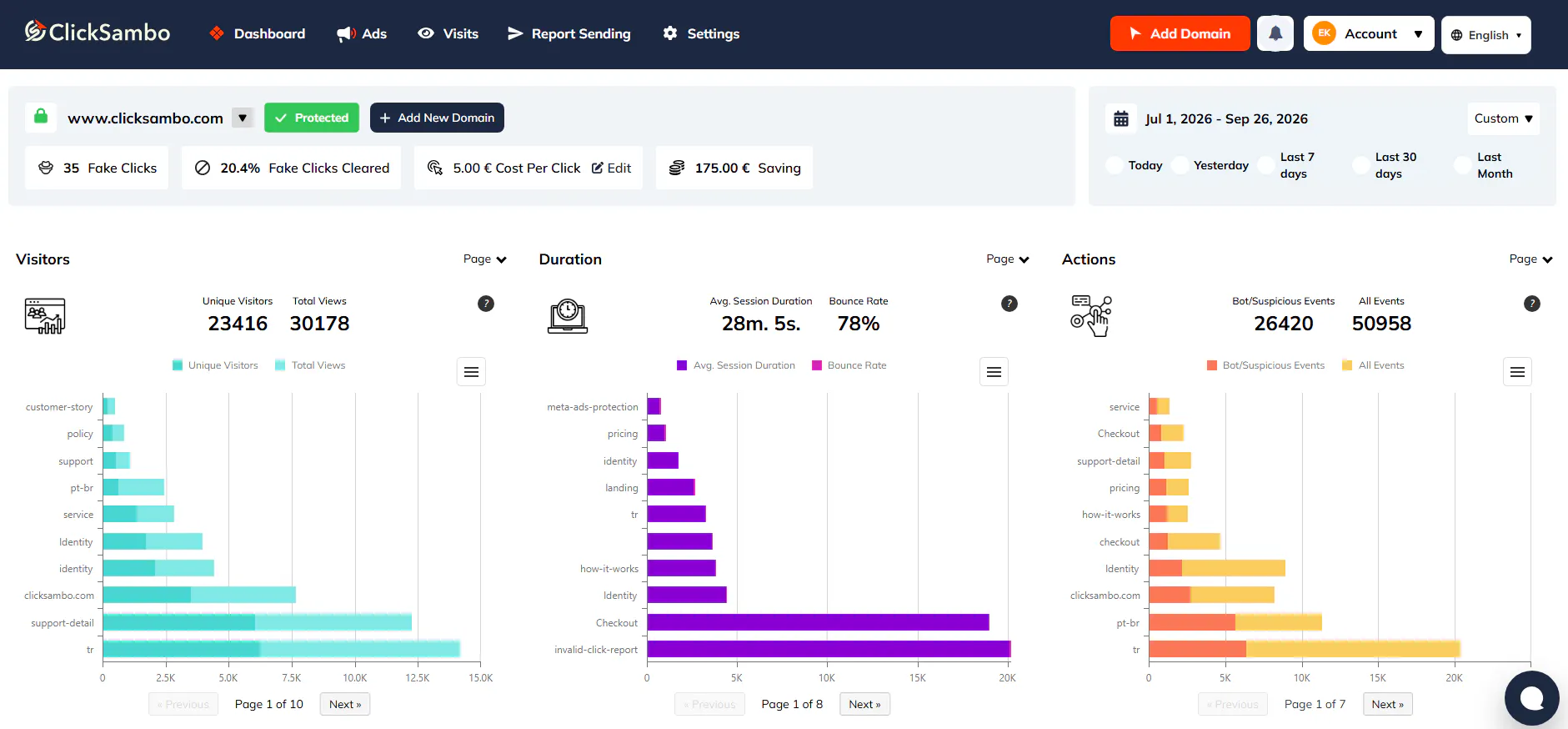The width and height of the screenshot is (1568, 729).
Task: Click the calendar date range icon
Action: tap(1121, 118)
